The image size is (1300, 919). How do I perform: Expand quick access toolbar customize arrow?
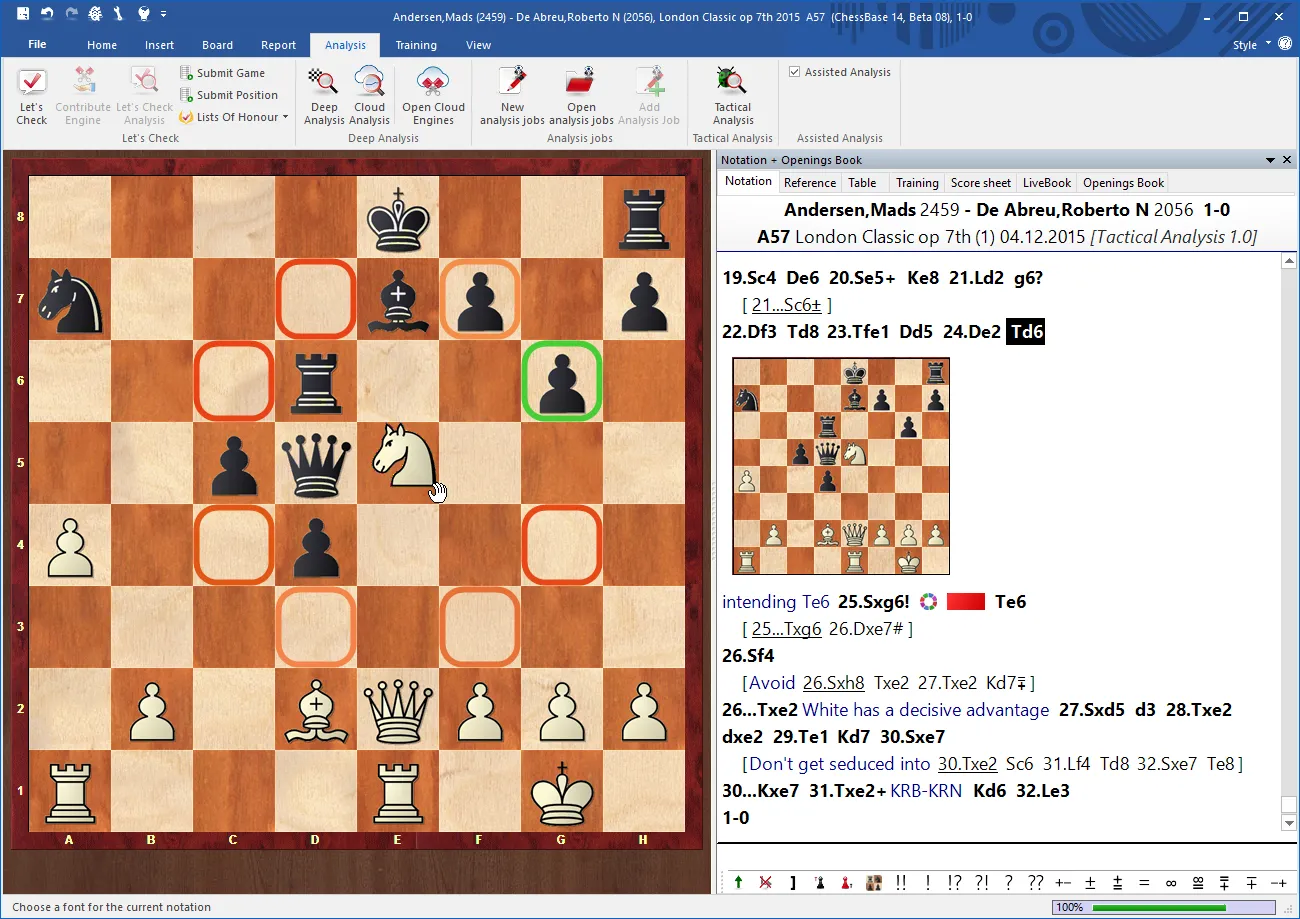164,14
